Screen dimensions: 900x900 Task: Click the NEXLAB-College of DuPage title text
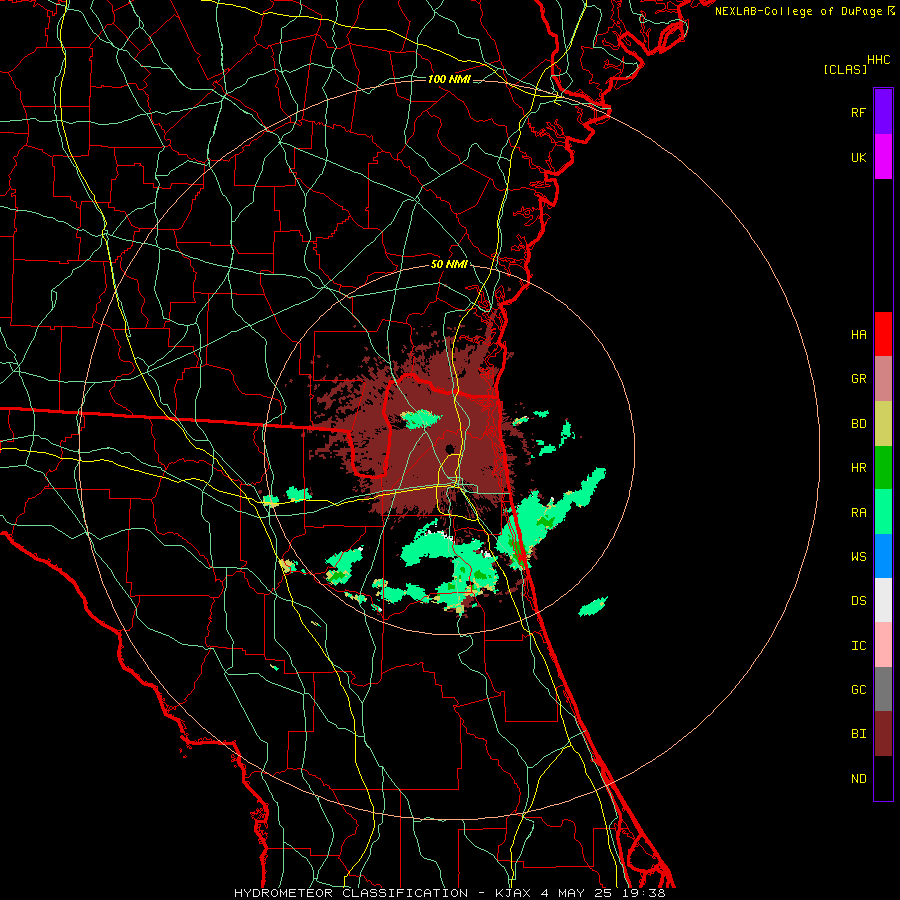(x=799, y=11)
